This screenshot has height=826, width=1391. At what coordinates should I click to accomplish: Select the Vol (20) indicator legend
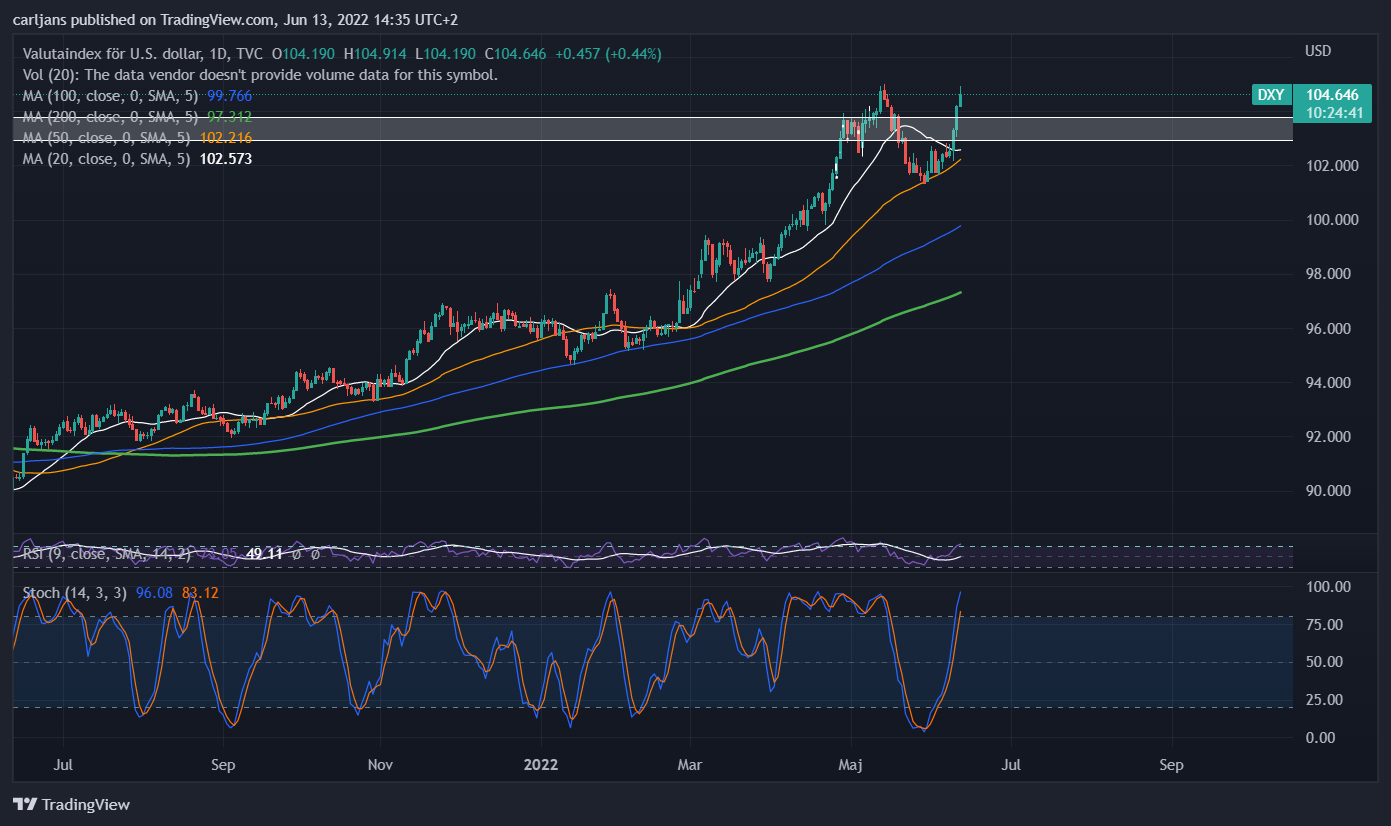pyautogui.click(x=260, y=74)
